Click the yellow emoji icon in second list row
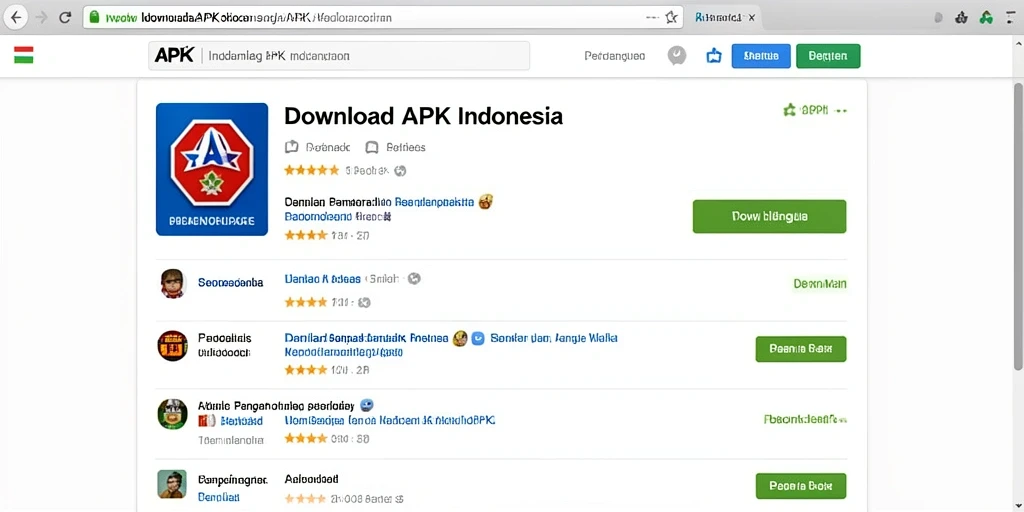Screen dimensions: 1024x512 (460, 338)
